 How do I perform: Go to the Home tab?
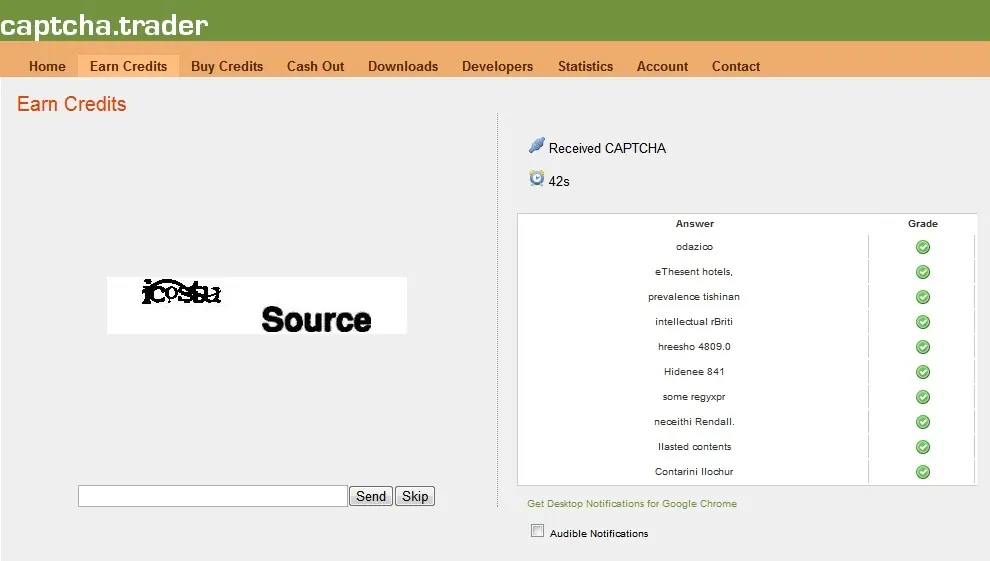point(47,66)
